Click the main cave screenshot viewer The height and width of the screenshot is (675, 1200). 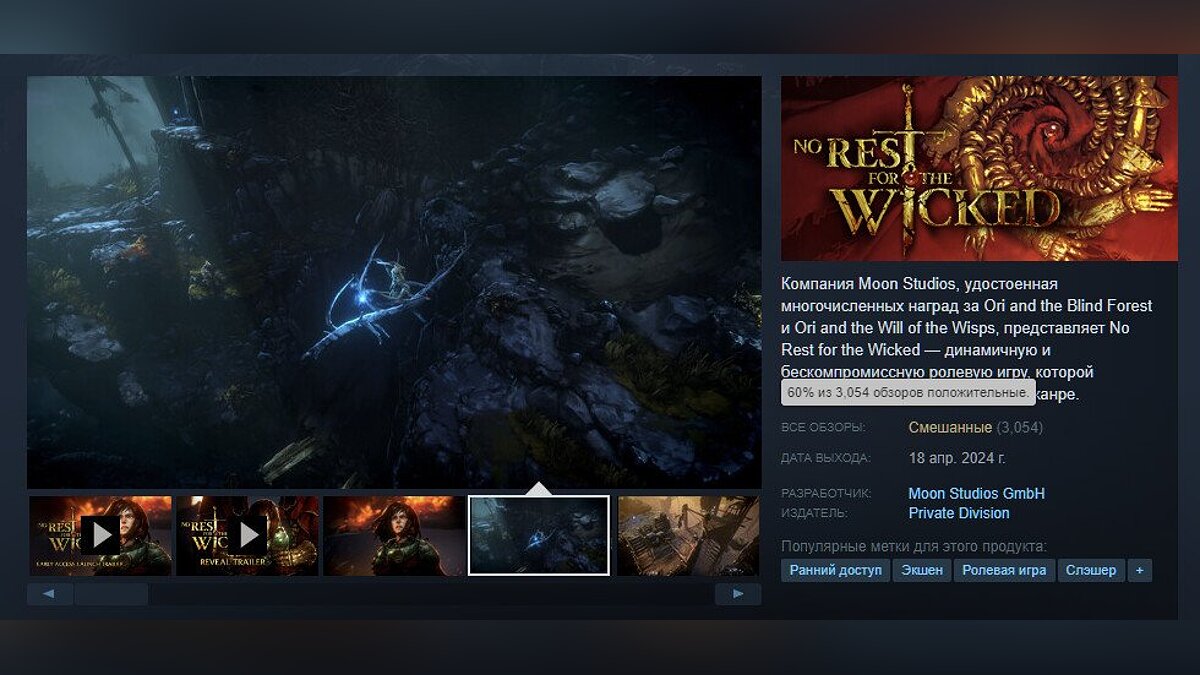click(x=394, y=282)
